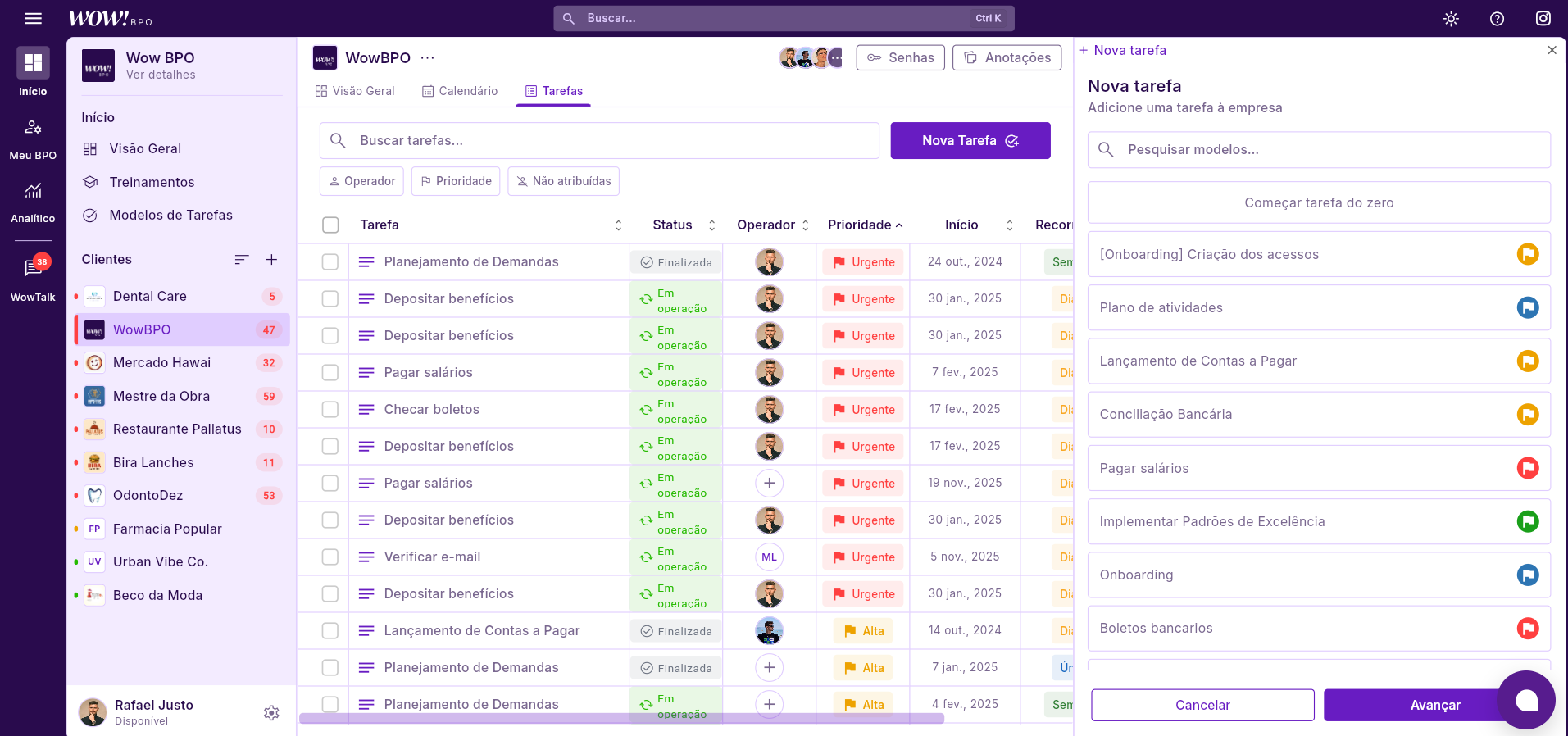Switch to the Calendário tab

pos(460,91)
